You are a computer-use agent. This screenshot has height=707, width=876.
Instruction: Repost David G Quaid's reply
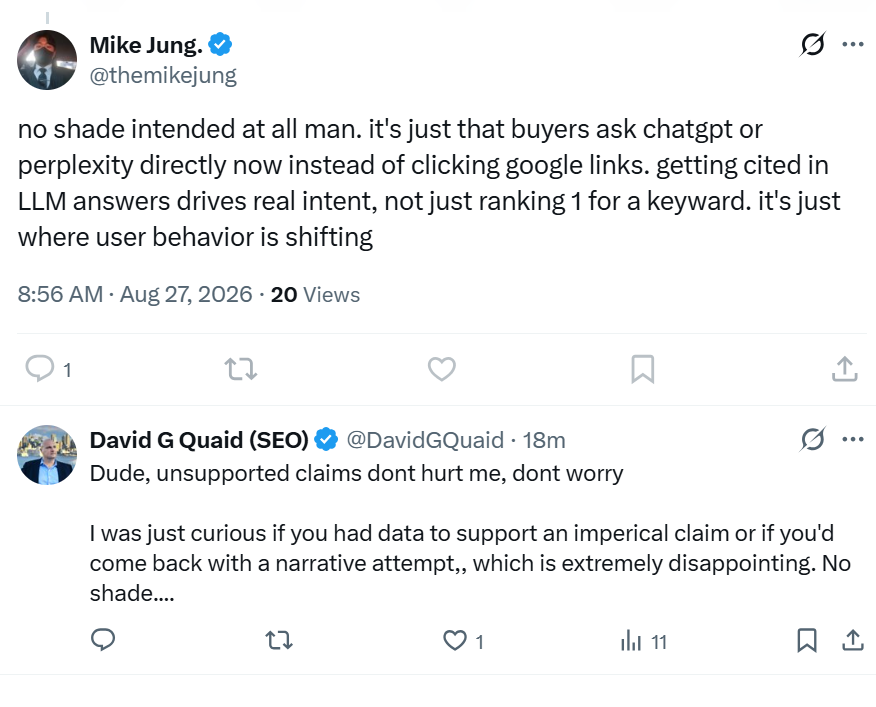(x=279, y=640)
